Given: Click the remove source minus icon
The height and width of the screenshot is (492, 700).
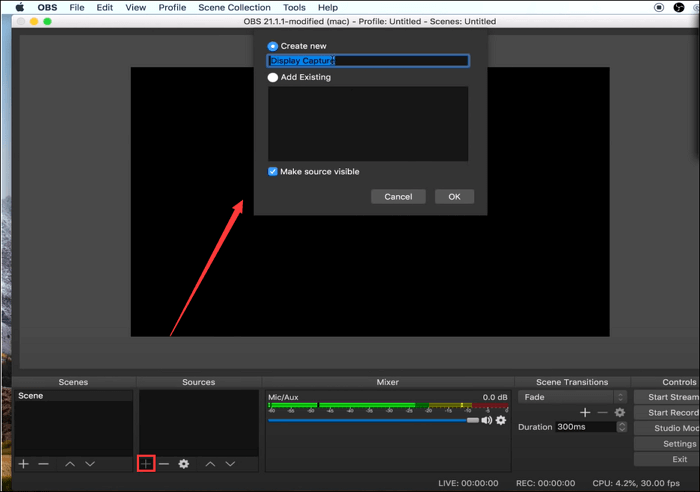Looking at the screenshot, I should point(164,464).
